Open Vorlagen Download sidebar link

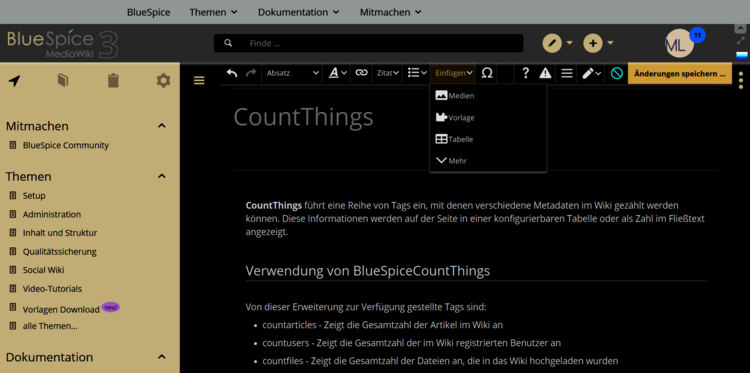[61, 309]
